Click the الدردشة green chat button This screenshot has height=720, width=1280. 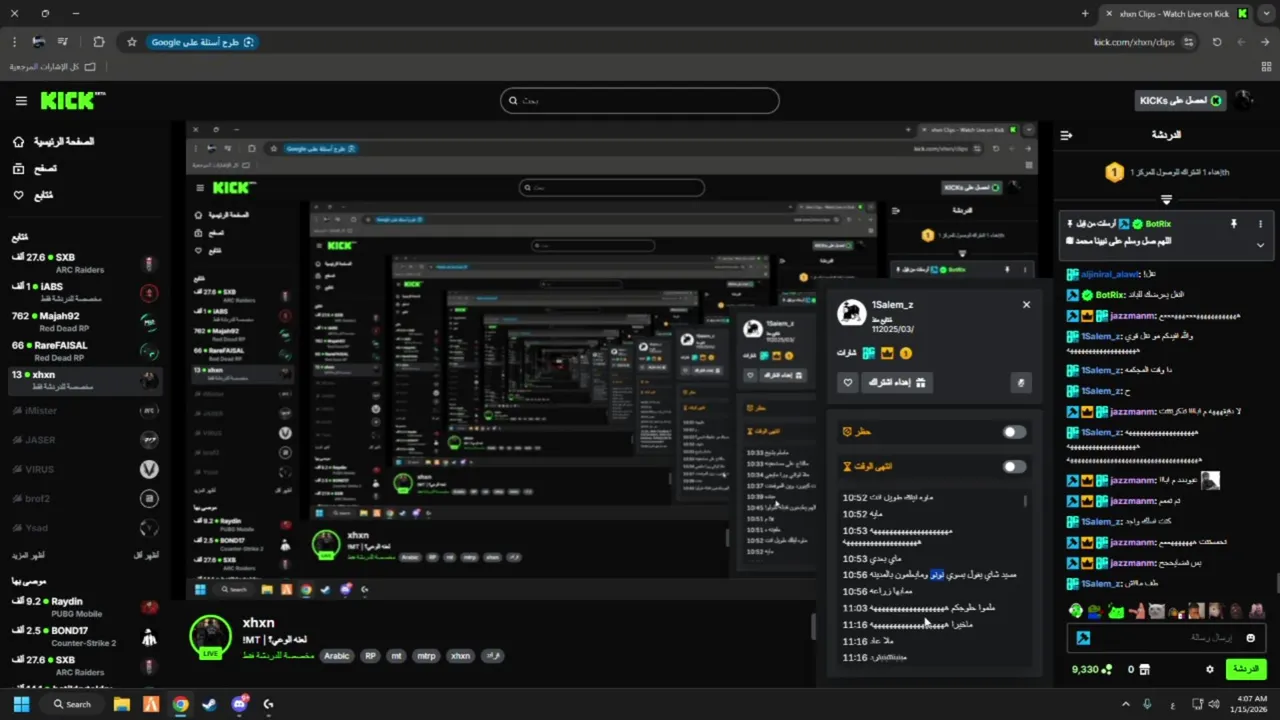(x=1246, y=669)
